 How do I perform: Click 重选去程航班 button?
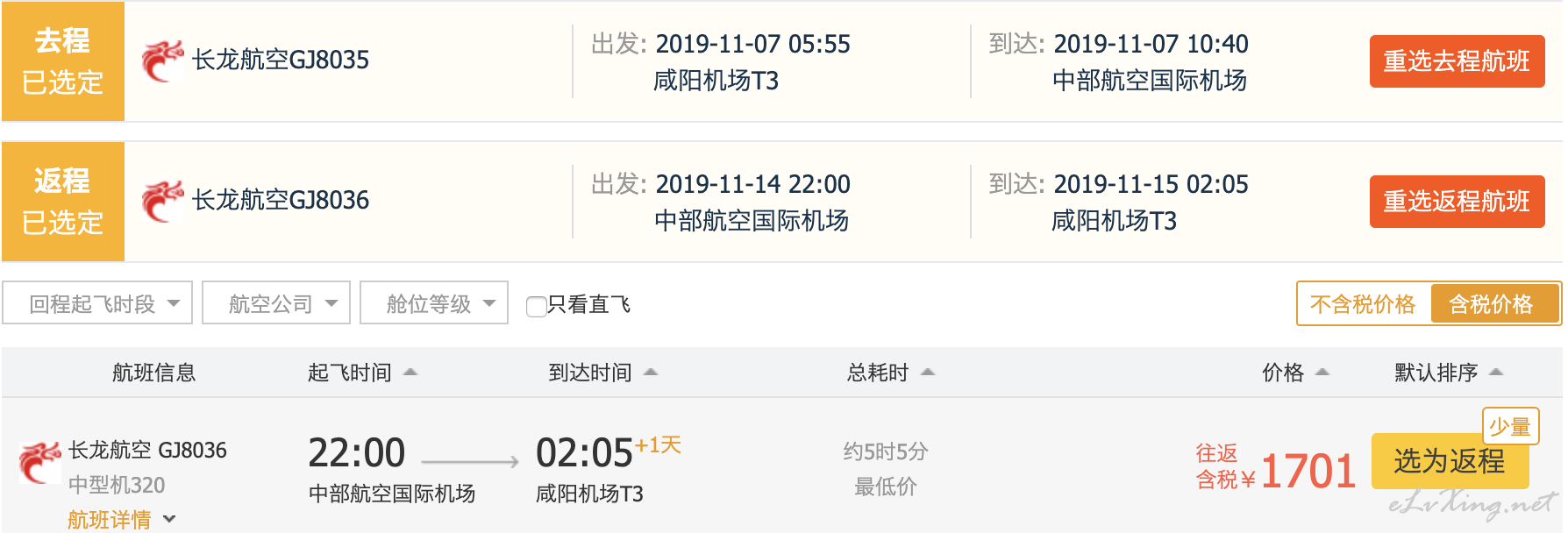point(1457,61)
